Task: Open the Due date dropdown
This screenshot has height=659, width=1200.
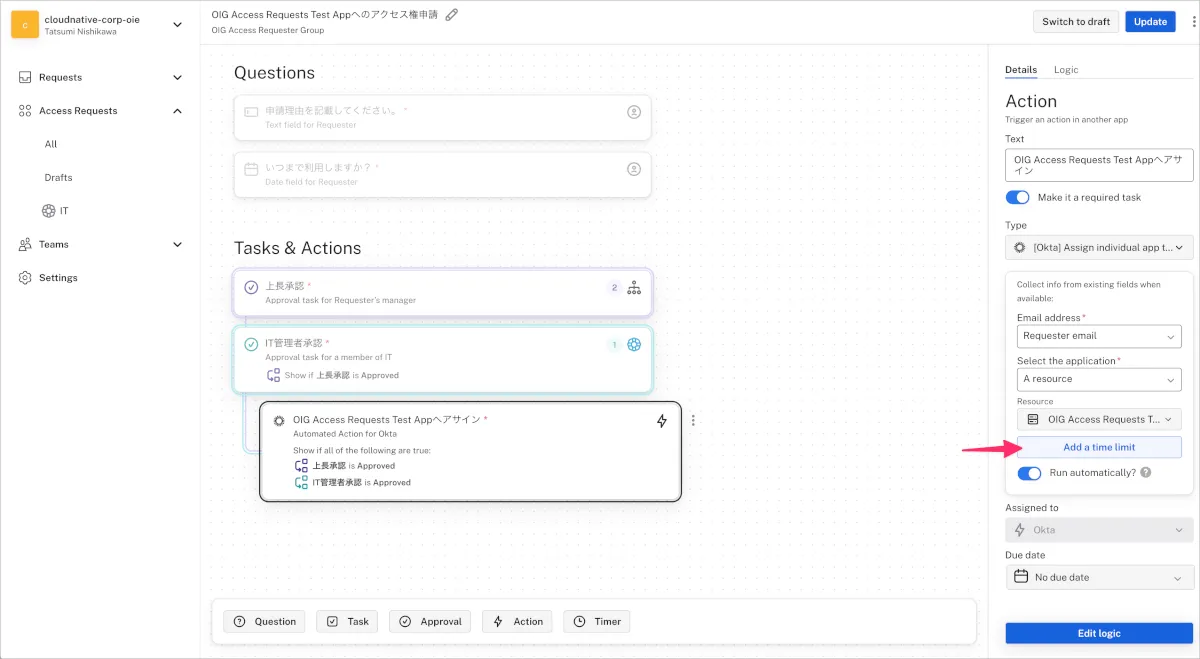Action: tap(1099, 577)
